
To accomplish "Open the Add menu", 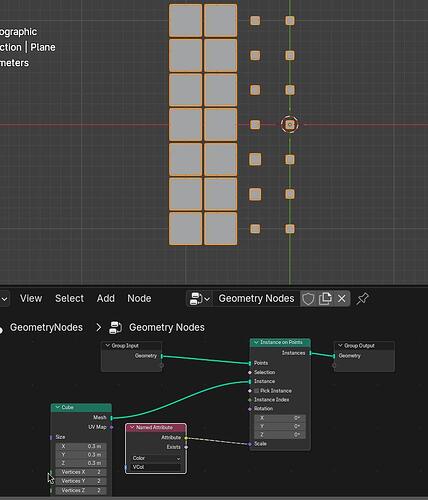I will [106, 298].
